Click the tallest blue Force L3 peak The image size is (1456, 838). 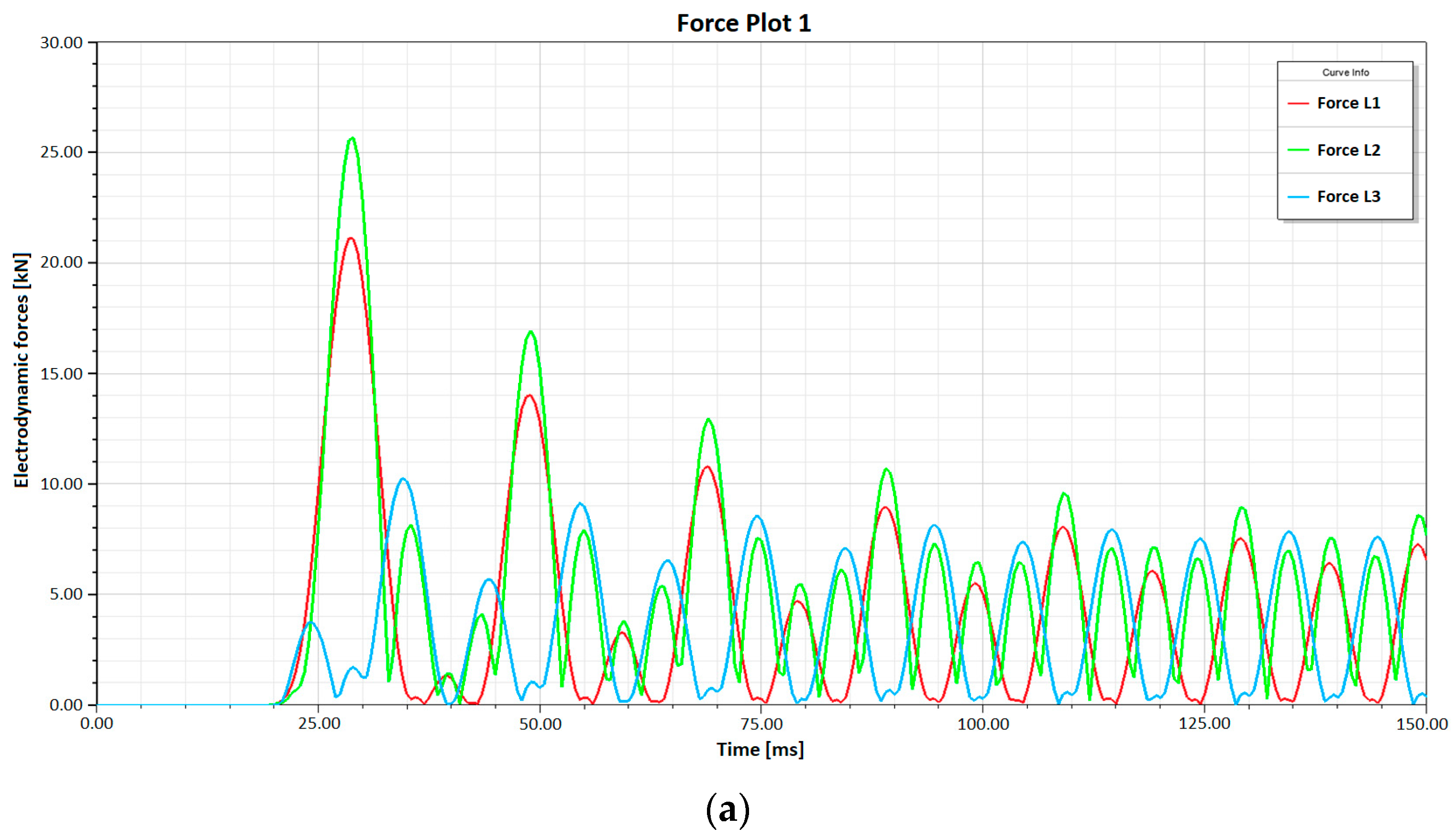click(x=403, y=479)
